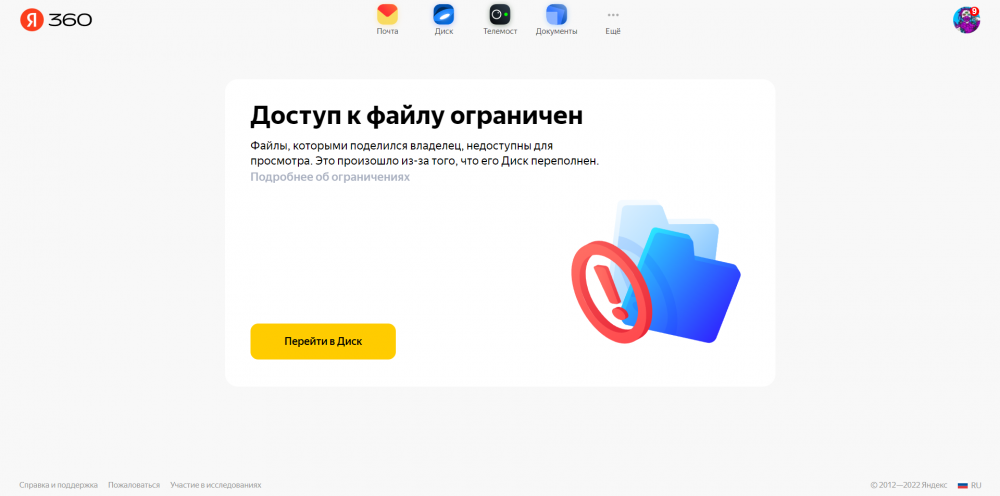Viewport: 1000px width, 496px height.
Task: Click the yellow Перейти в Диск button
Action: 323,341
